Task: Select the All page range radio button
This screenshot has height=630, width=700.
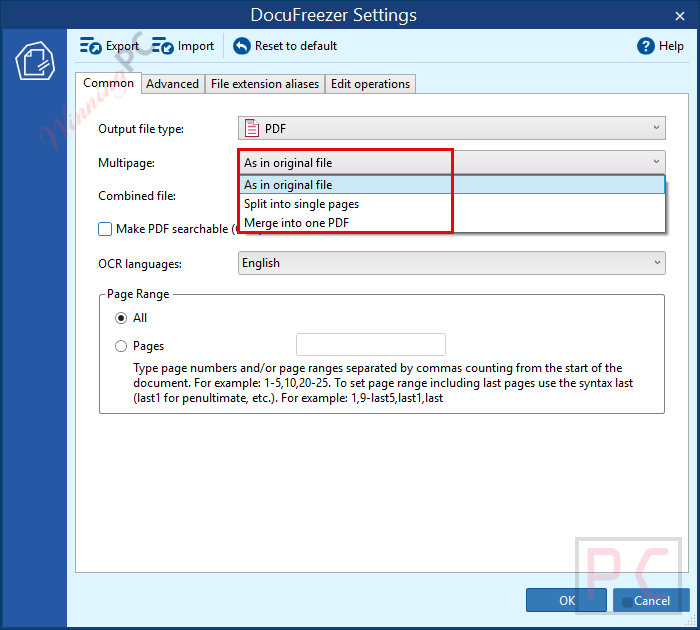Action: point(121,318)
